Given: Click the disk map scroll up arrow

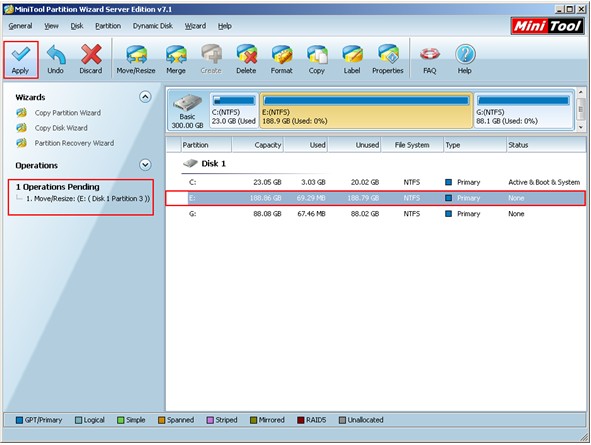Looking at the screenshot, I should 581,92.
